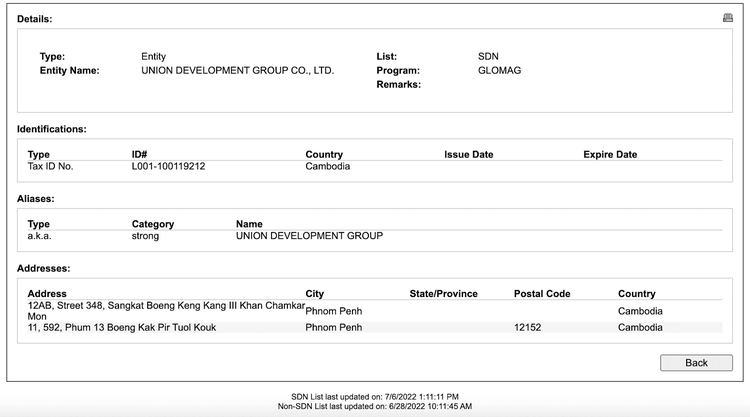The image size is (750, 417).
Task: Click the Postal Code column header
Action: tap(541, 294)
